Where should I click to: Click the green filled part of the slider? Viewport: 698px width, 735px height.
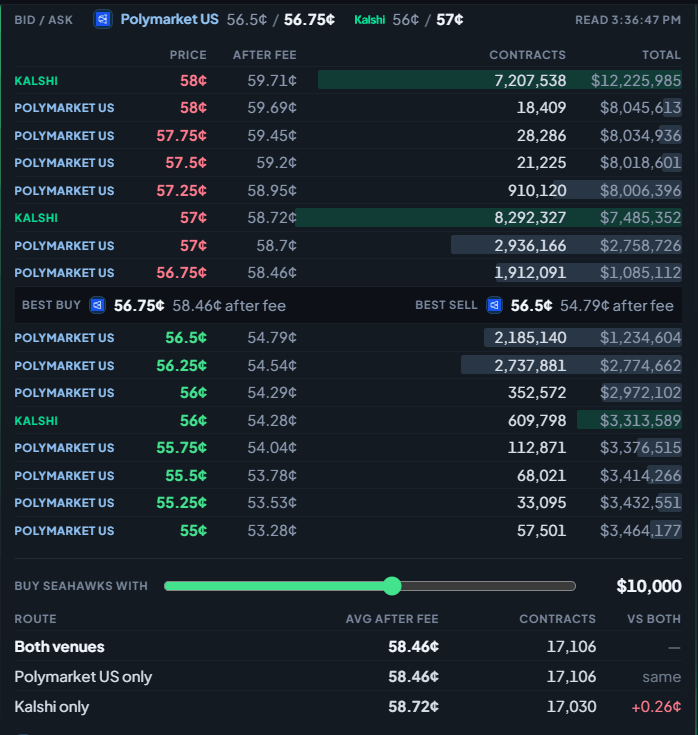pyautogui.click(x=274, y=586)
